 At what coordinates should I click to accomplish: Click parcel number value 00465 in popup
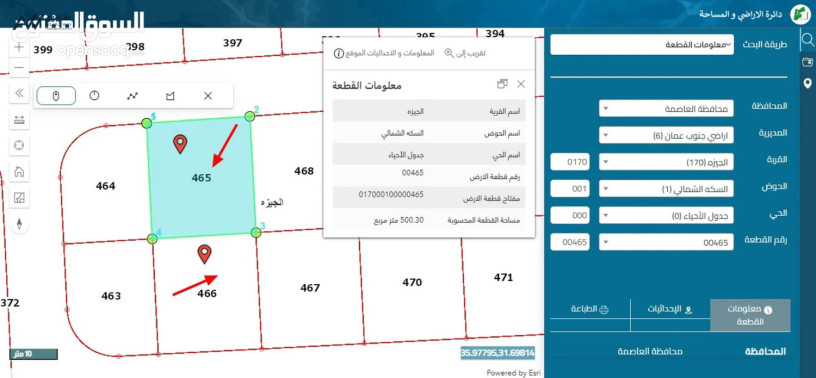pyautogui.click(x=413, y=173)
